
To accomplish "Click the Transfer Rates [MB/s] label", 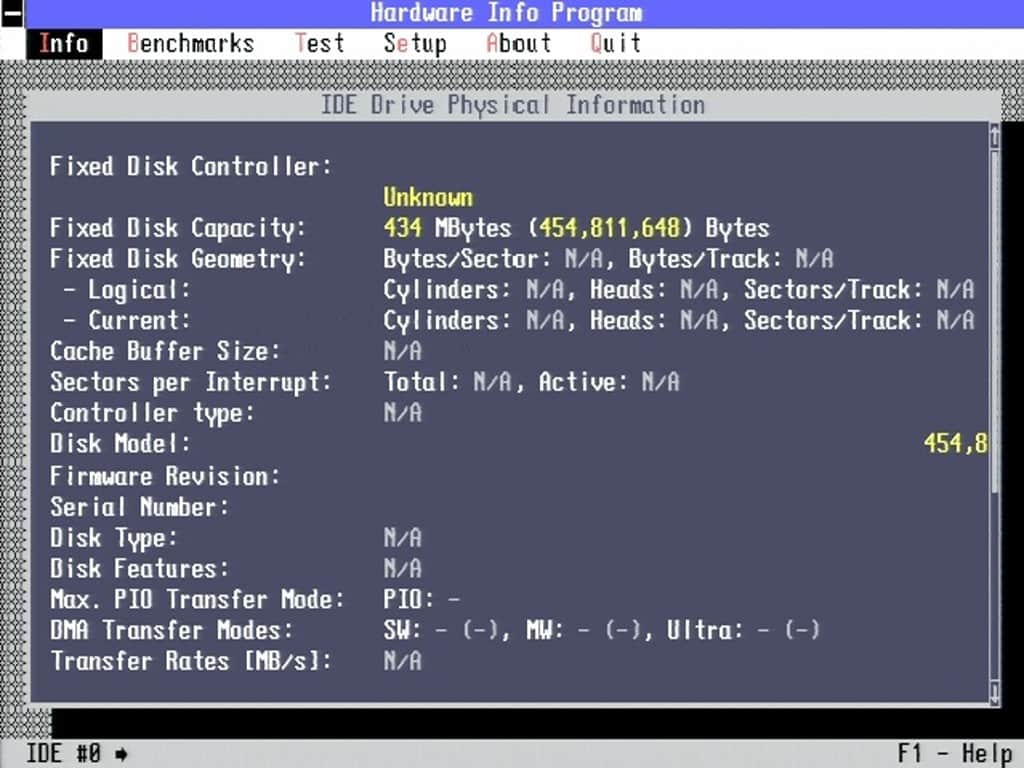I will [191, 662].
